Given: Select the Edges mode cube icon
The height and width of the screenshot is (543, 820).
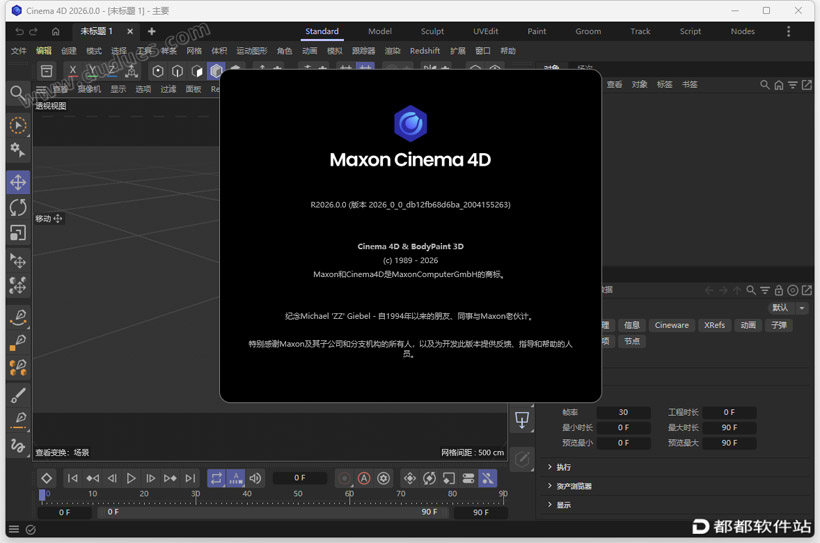Looking at the screenshot, I should [x=177, y=71].
